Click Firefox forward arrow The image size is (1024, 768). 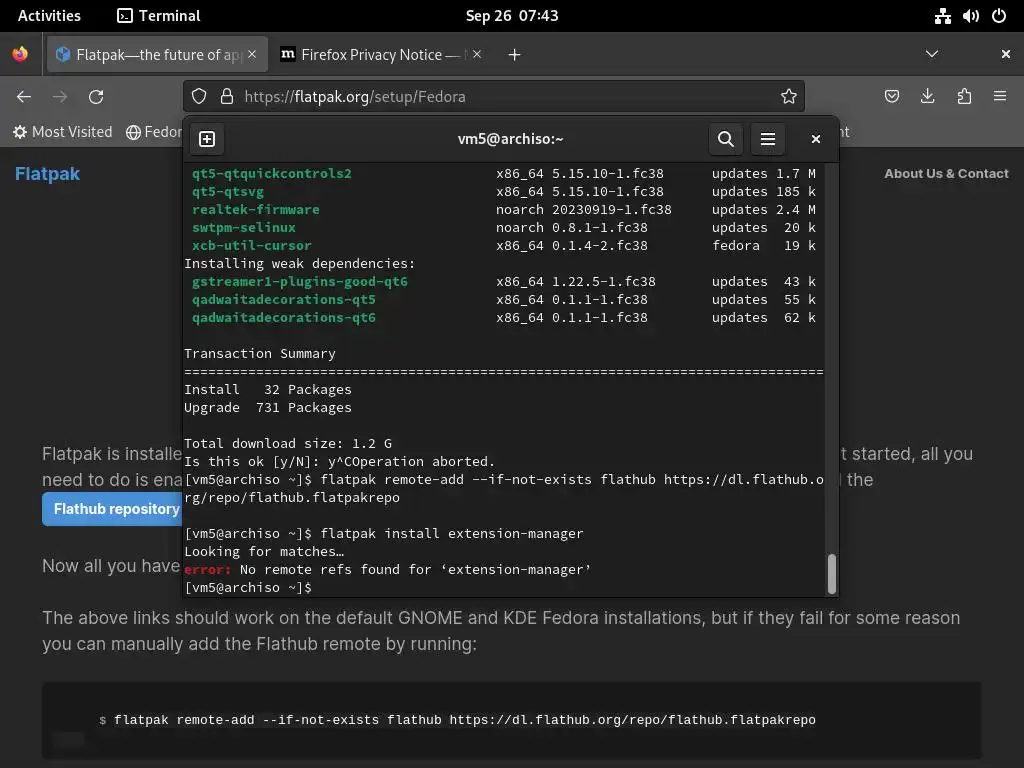click(60, 97)
